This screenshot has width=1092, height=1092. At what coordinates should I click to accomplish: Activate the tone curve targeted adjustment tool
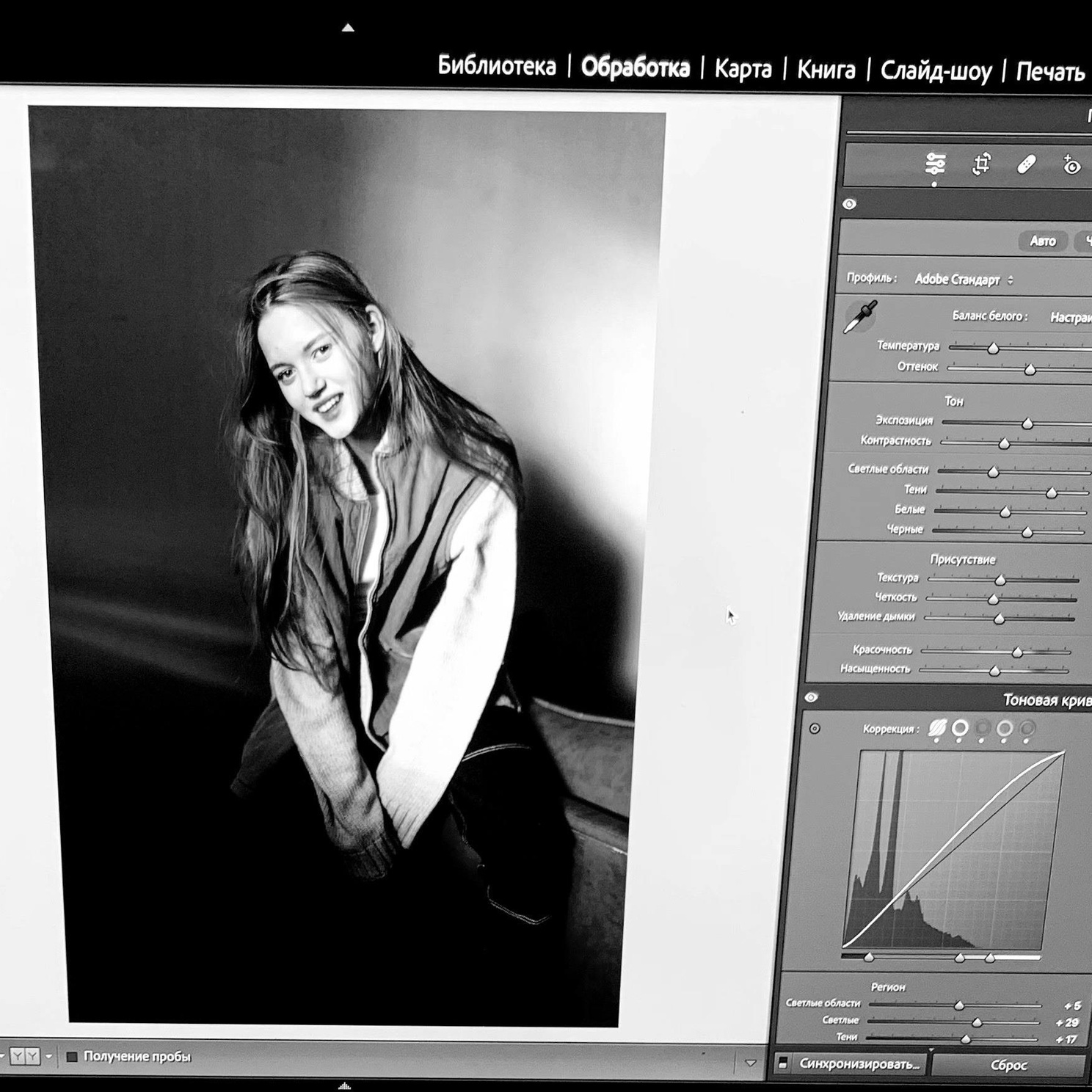[x=815, y=729]
